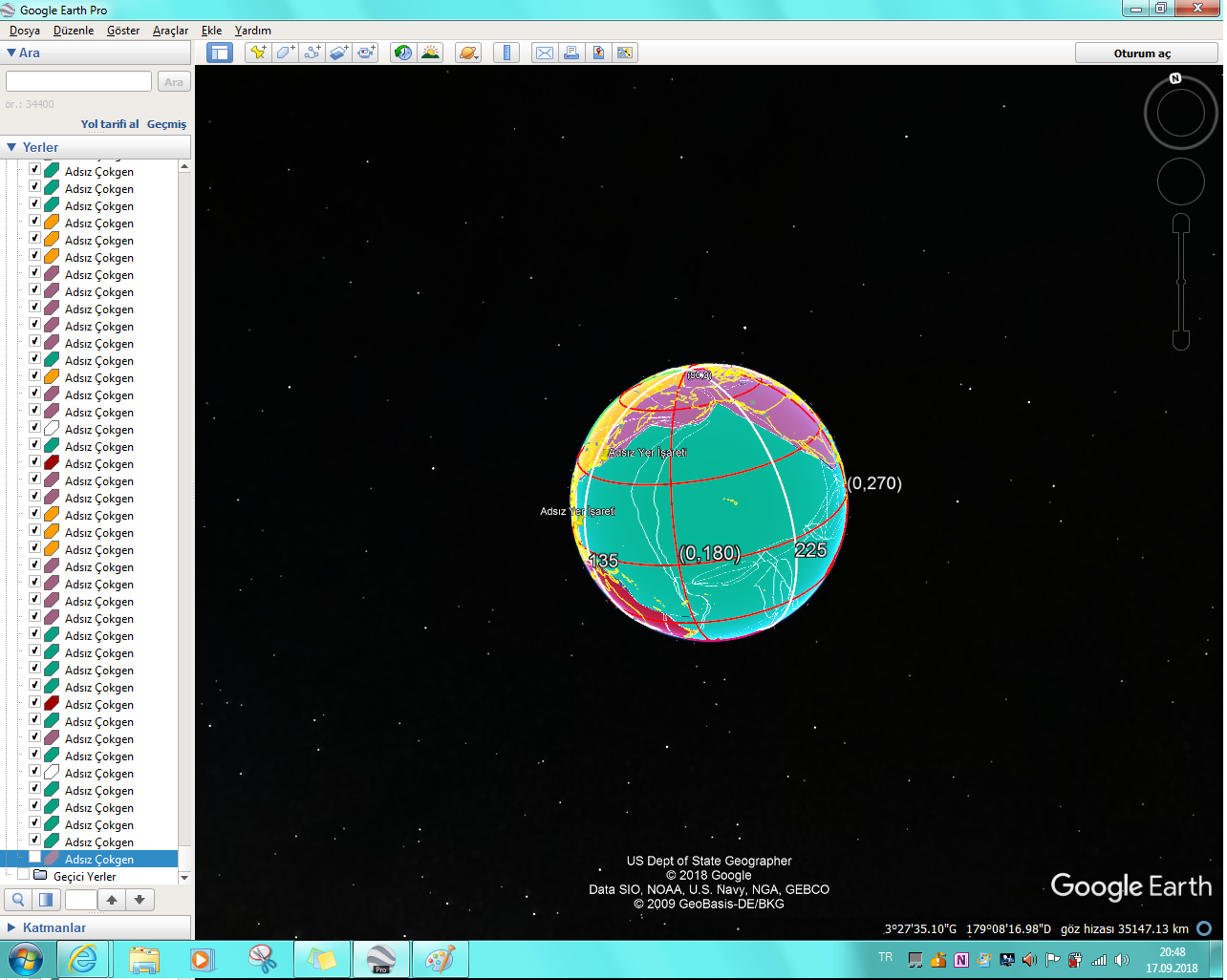
Task: Click the 135 label on globe
Action: (603, 561)
